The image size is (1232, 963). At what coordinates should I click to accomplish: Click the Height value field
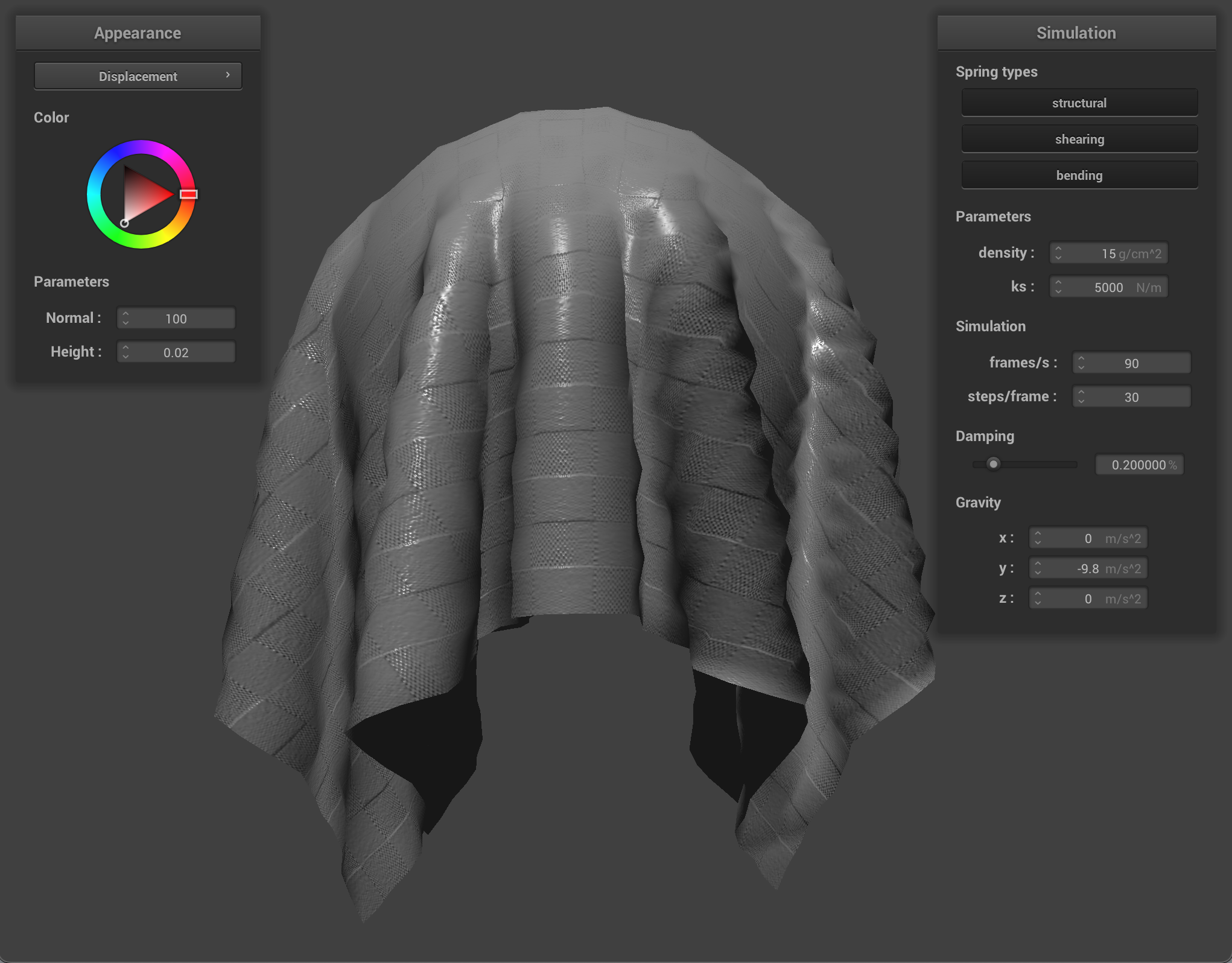click(x=176, y=352)
